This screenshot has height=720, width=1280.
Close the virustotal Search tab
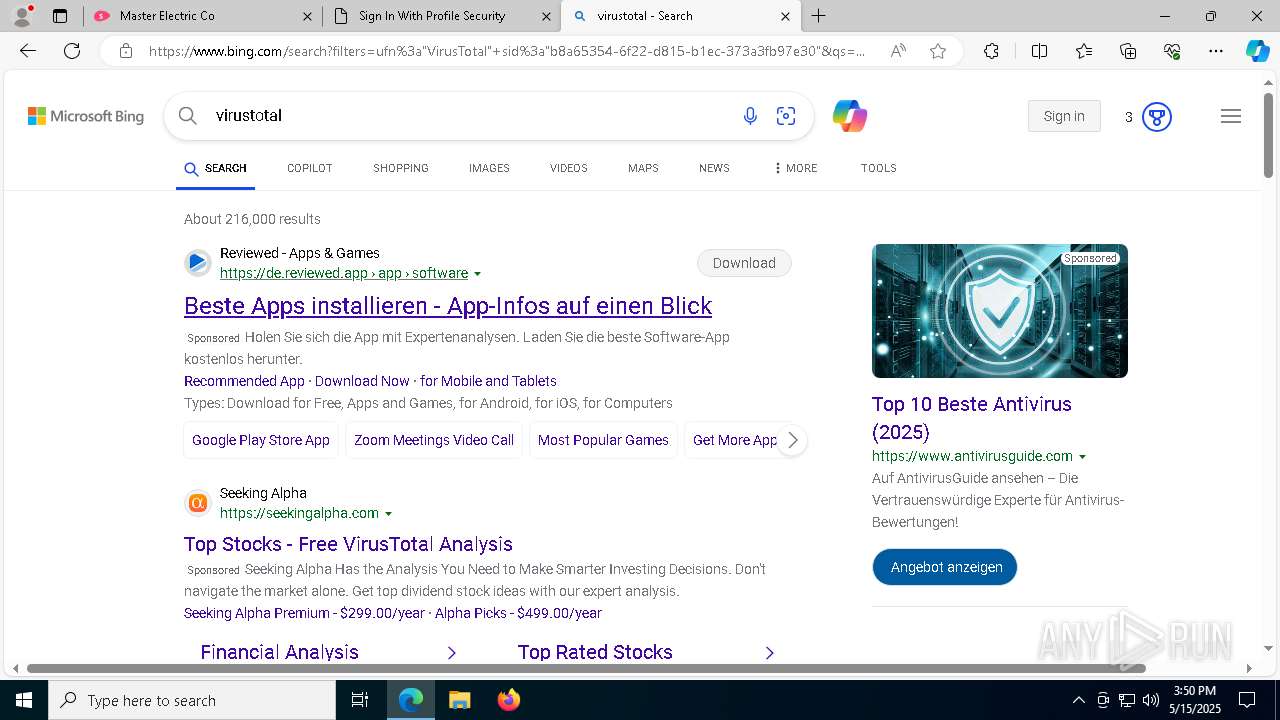(785, 16)
